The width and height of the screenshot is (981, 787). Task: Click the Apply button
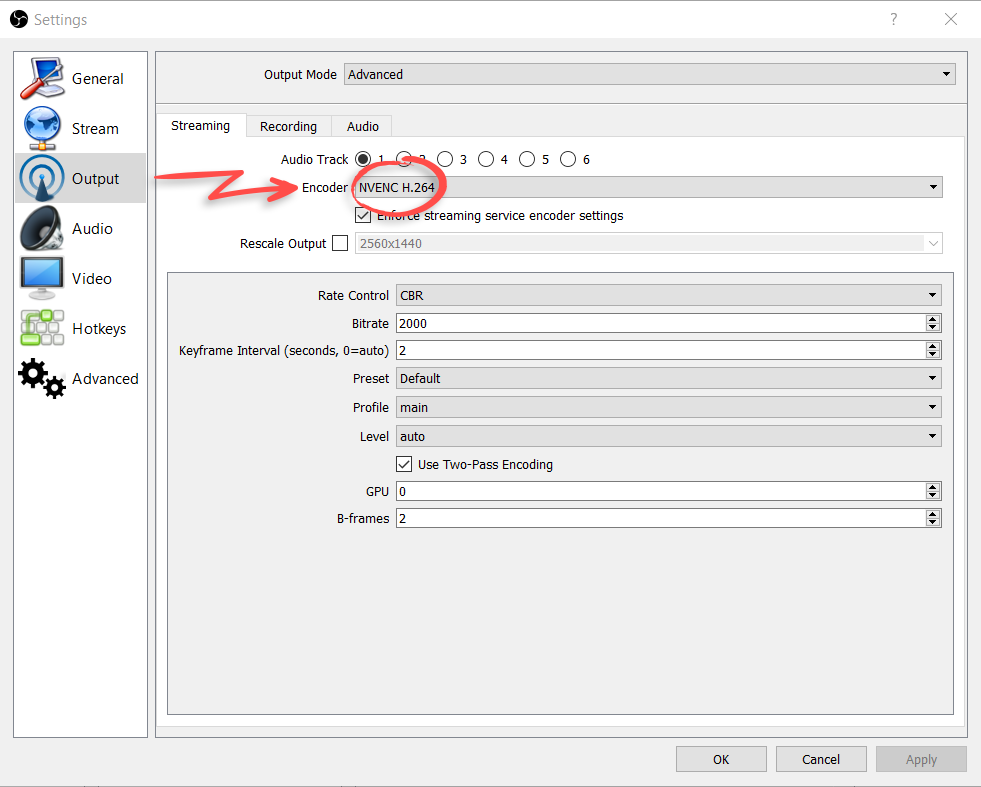point(920,759)
